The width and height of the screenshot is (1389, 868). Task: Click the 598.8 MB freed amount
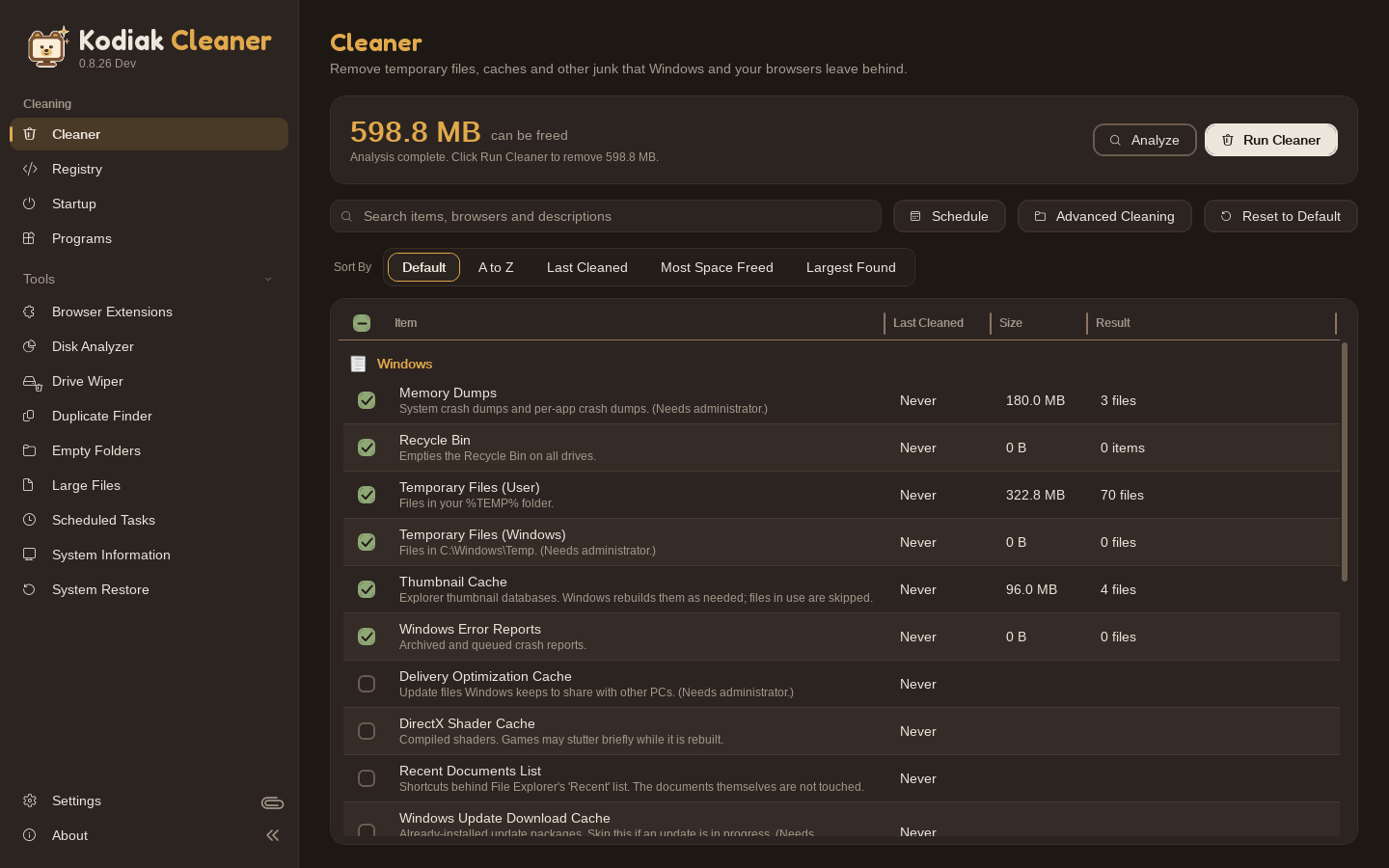(415, 131)
